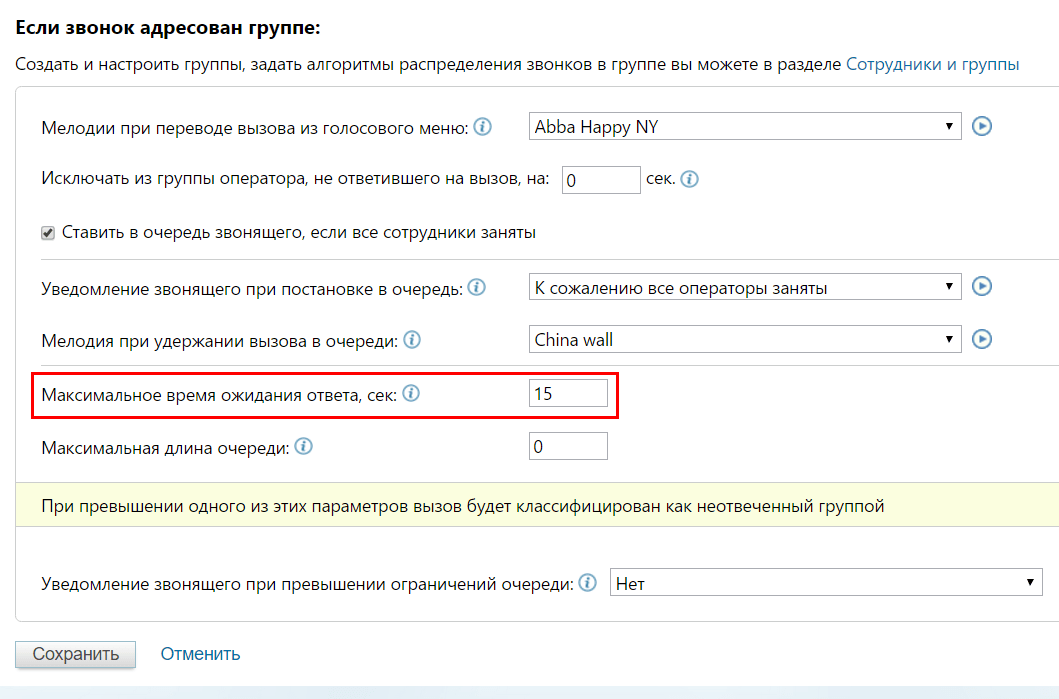The width and height of the screenshot is (1059, 699).
Task: Open the Сотрудники и группы link
Action: (x=932, y=64)
